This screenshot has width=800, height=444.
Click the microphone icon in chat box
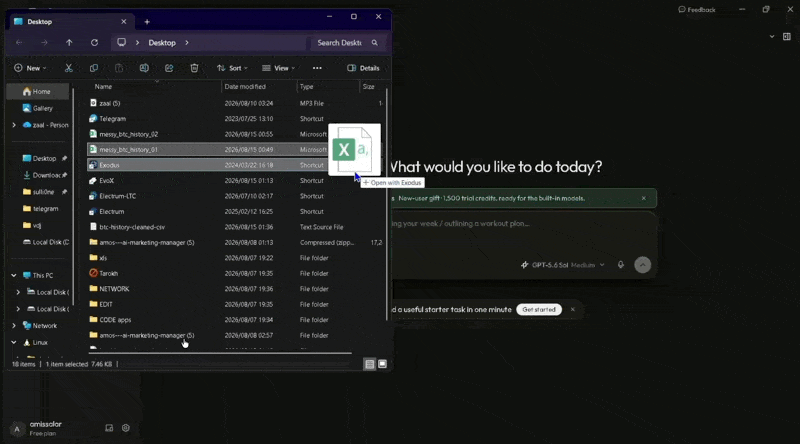(x=620, y=265)
